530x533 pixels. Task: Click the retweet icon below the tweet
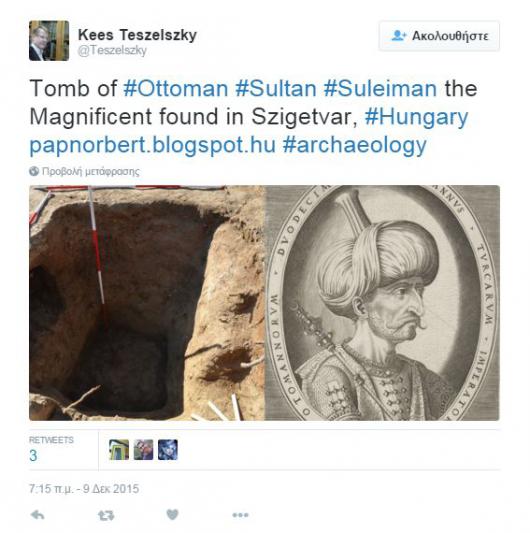click(106, 516)
